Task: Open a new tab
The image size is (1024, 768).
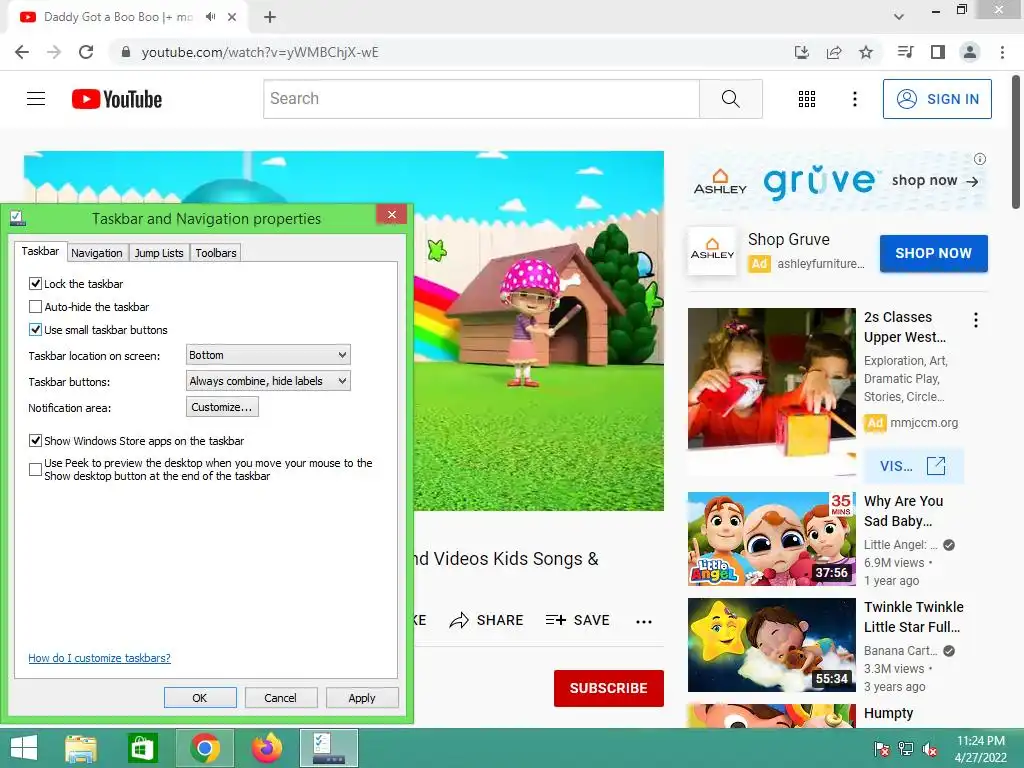Action: pyautogui.click(x=270, y=17)
